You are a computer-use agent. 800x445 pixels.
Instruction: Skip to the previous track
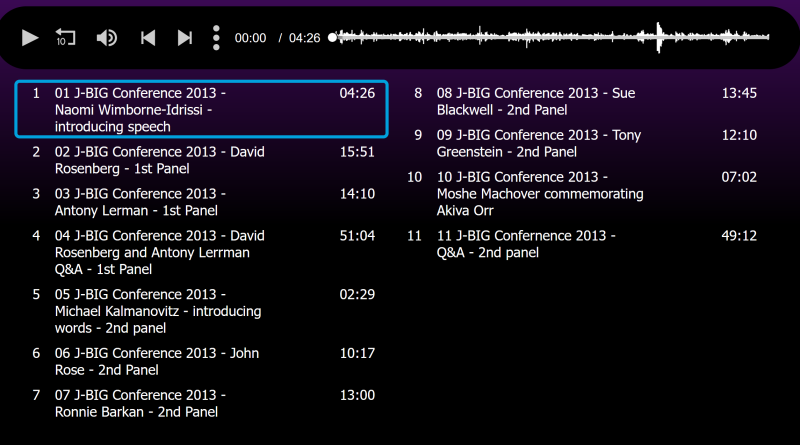point(148,38)
